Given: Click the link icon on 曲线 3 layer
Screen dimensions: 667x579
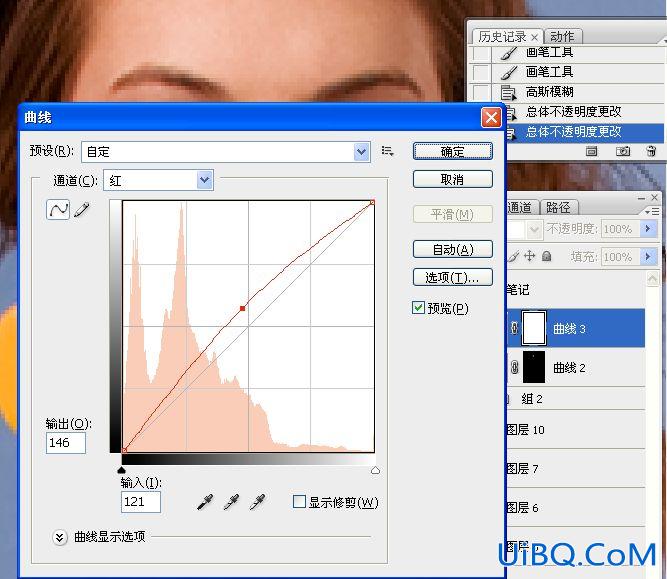Looking at the screenshot, I should [514, 328].
